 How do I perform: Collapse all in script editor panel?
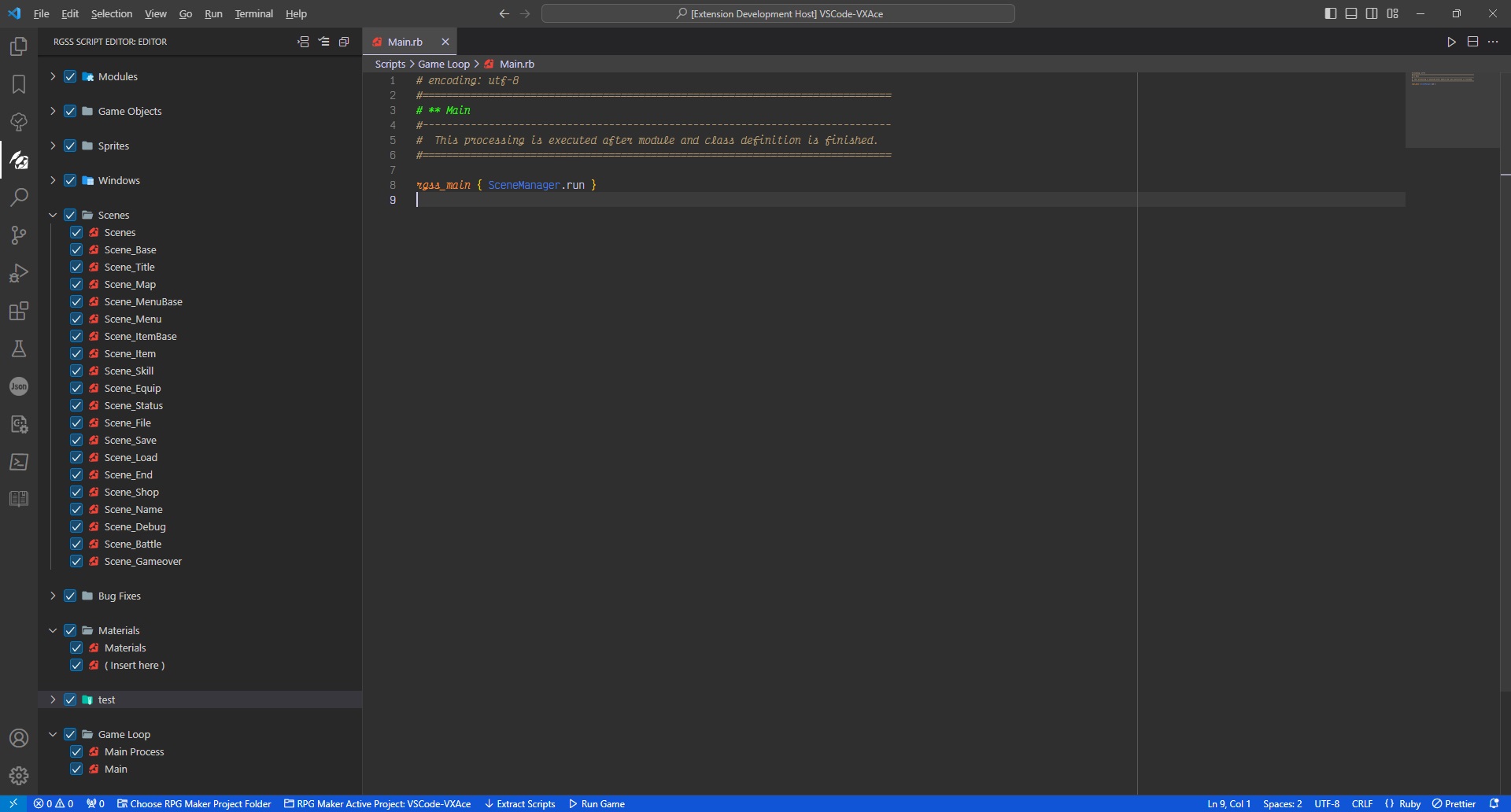344,42
